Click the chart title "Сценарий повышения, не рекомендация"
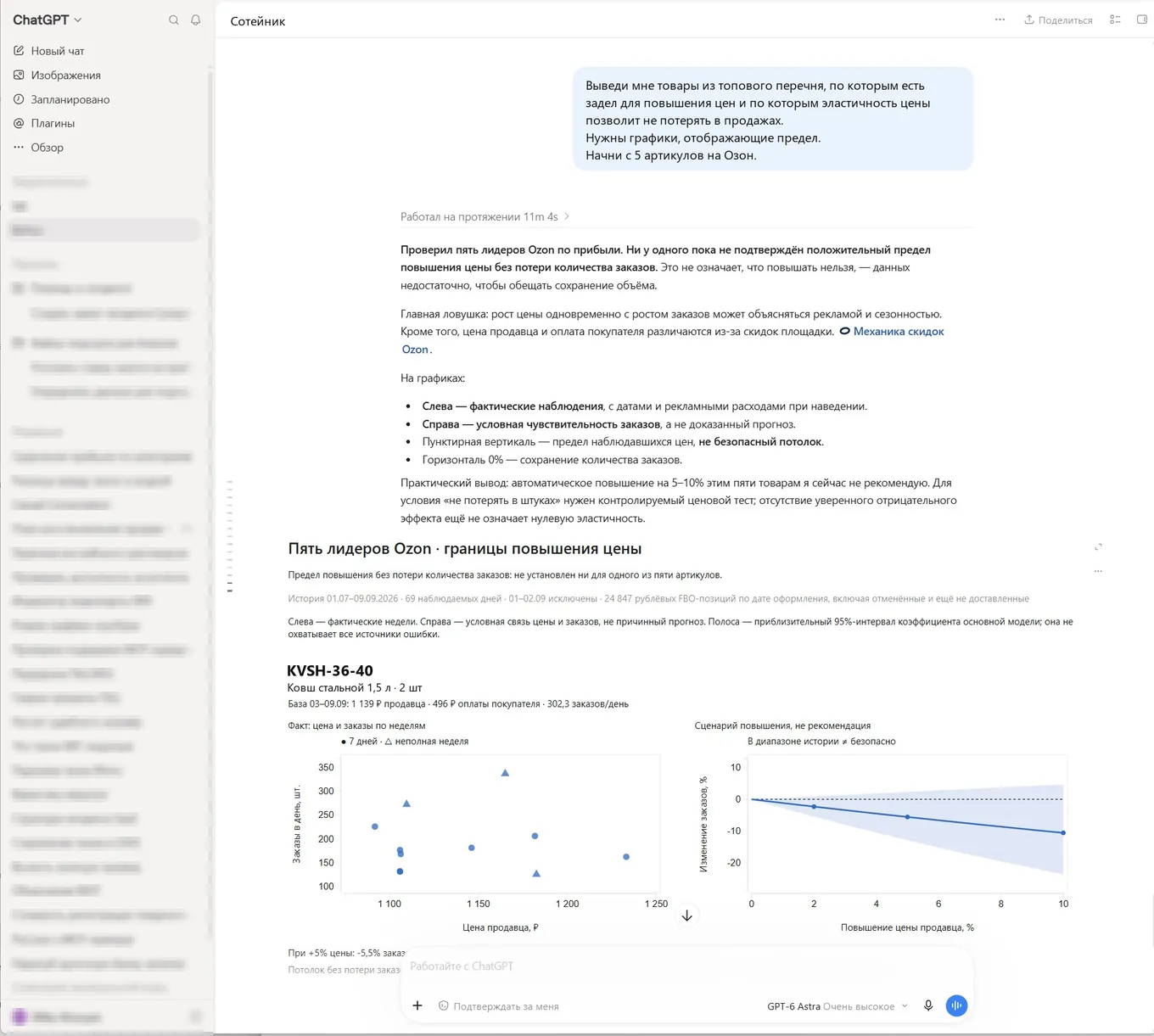1154x1036 pixels. point(782,725)
